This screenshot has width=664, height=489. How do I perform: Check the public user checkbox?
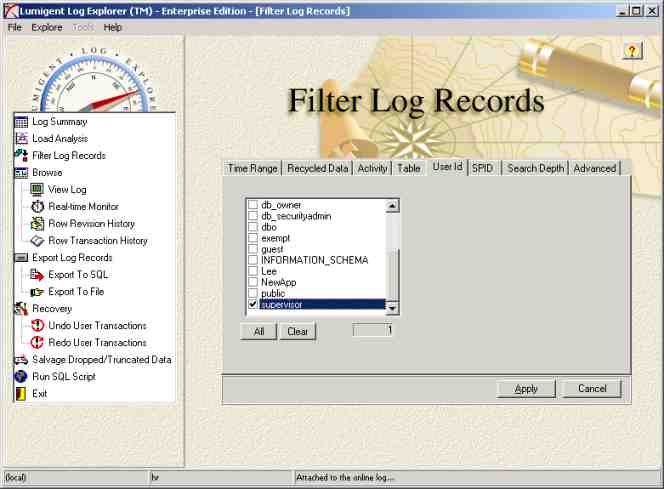(x=253, y=293)
